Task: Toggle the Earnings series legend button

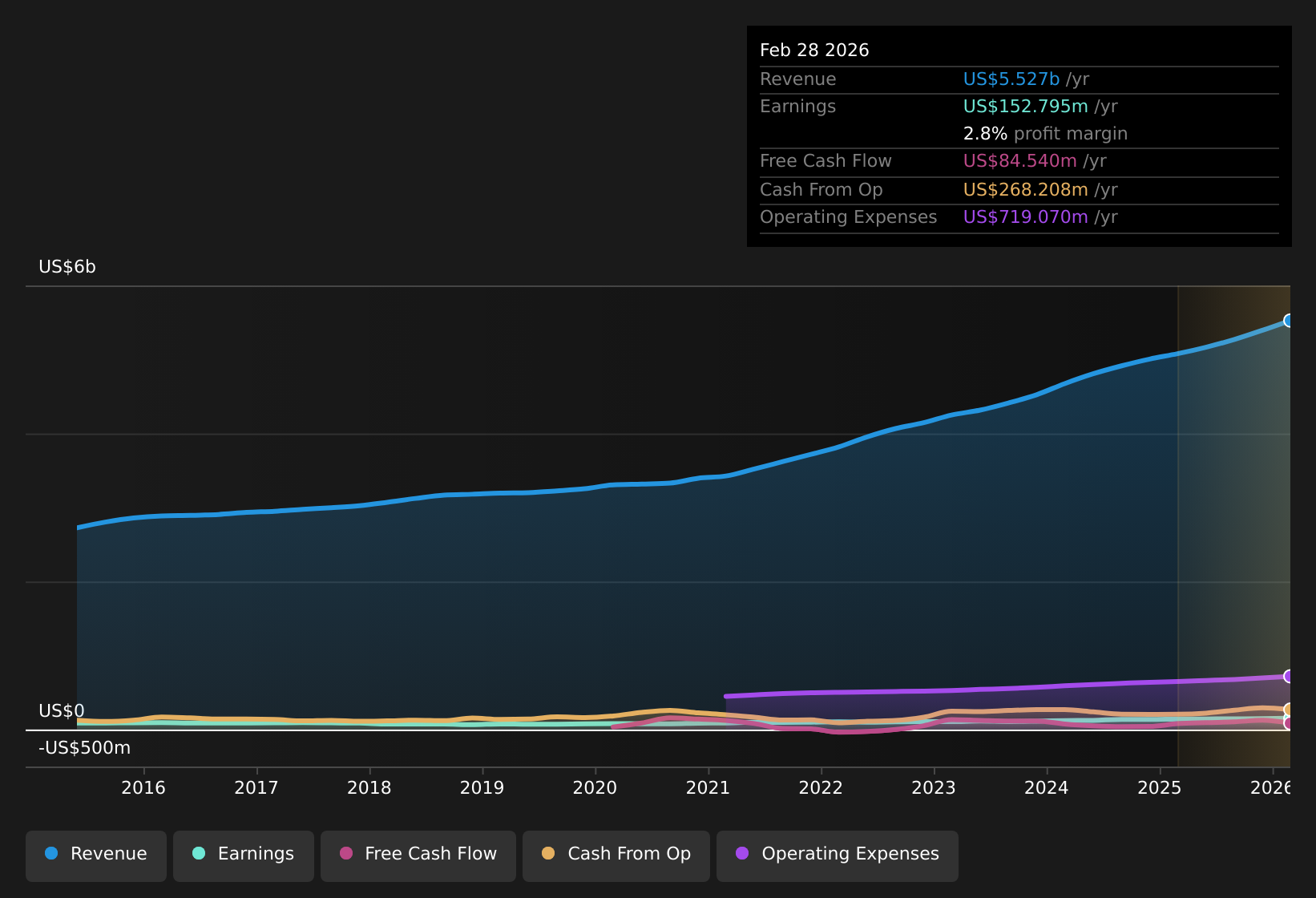Action: [244, 856]
